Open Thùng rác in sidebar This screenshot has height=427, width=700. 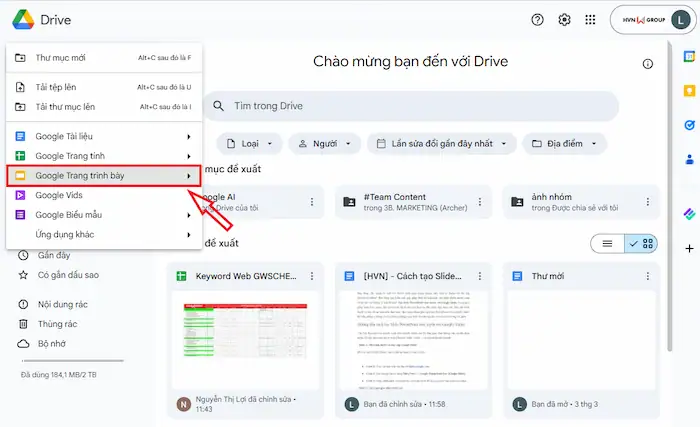(x=58, y=324)
